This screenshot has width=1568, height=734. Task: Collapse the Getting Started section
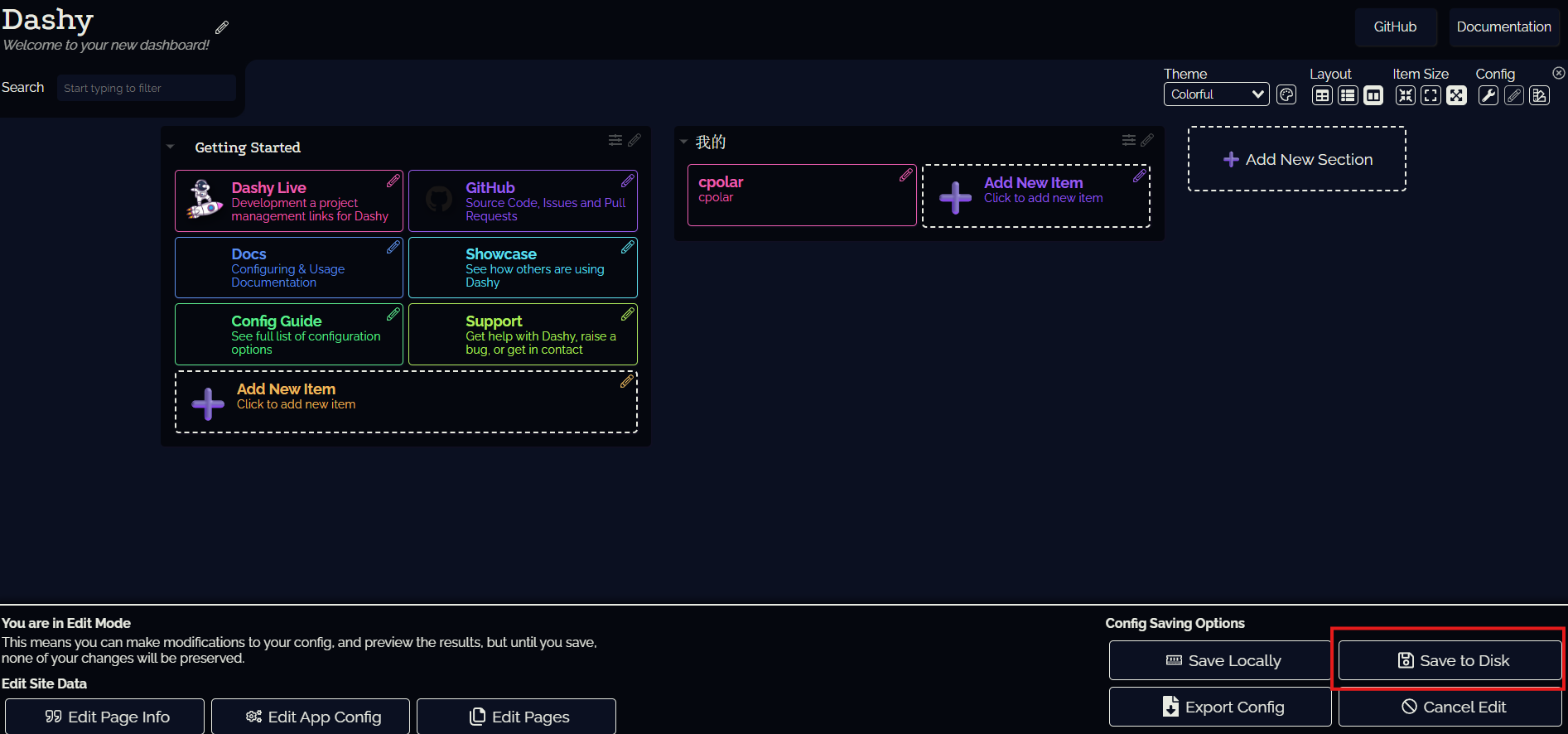[x=171, y=147]
